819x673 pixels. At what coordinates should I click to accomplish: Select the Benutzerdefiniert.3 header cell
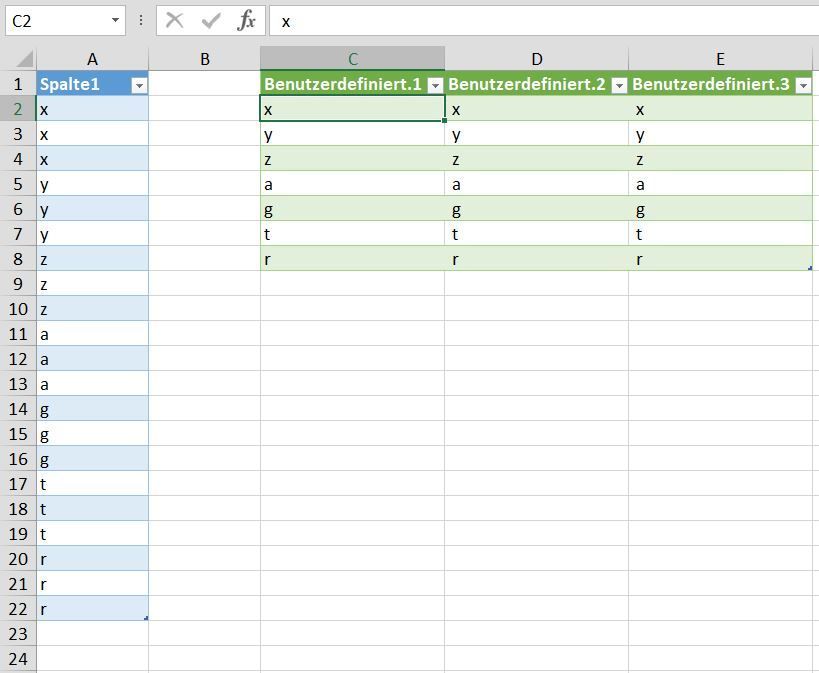click(720, 84)
